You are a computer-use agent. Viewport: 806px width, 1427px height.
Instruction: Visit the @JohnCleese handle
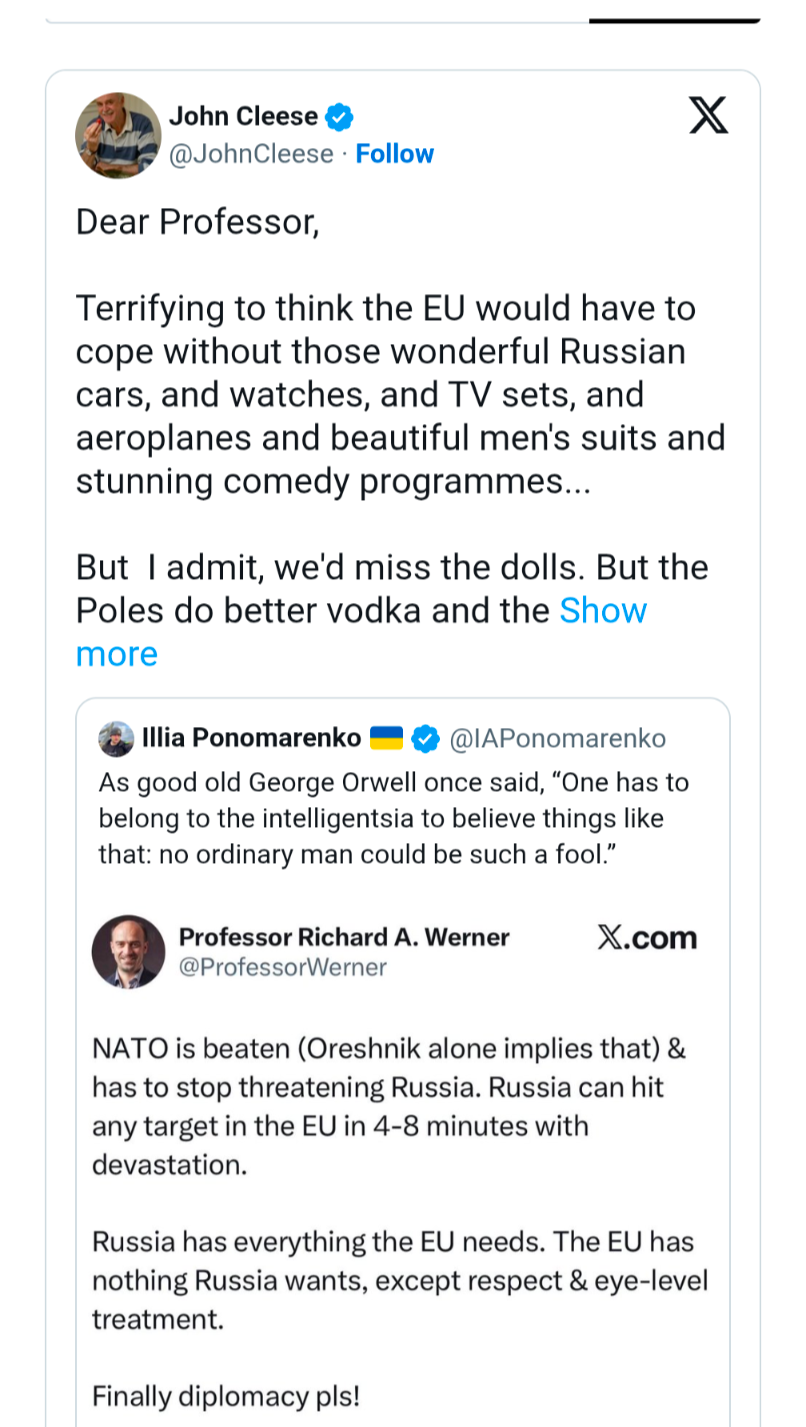[x=251, y=154]
